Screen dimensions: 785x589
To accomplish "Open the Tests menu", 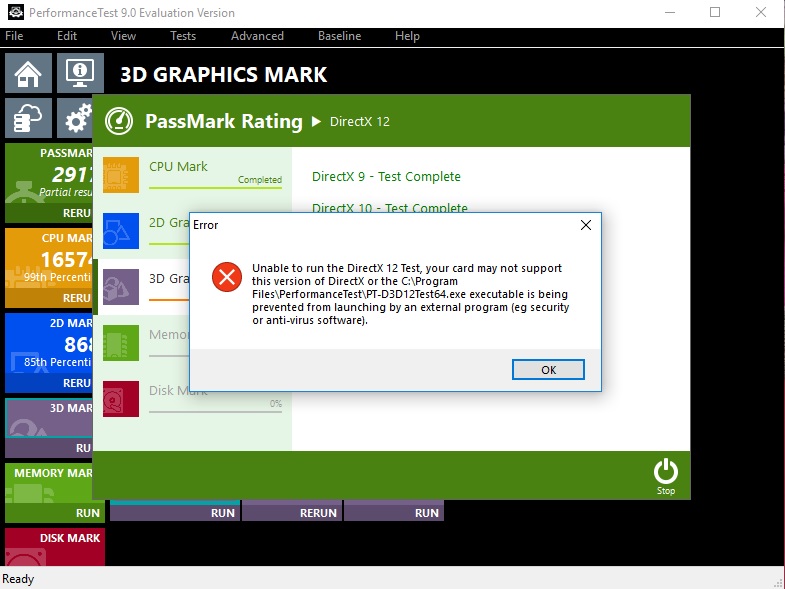I will 183,36.
